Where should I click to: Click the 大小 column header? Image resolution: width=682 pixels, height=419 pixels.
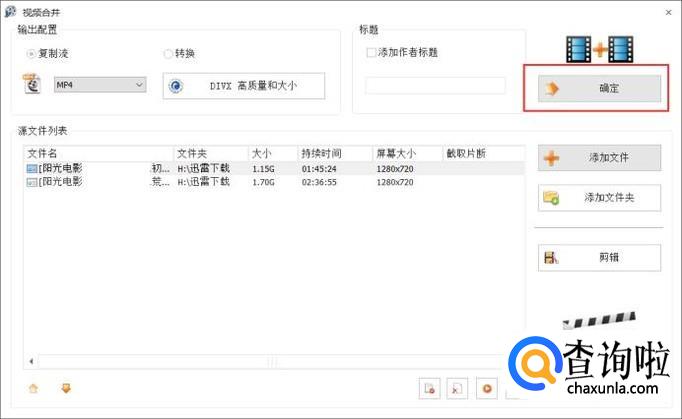tap(273, 153)
